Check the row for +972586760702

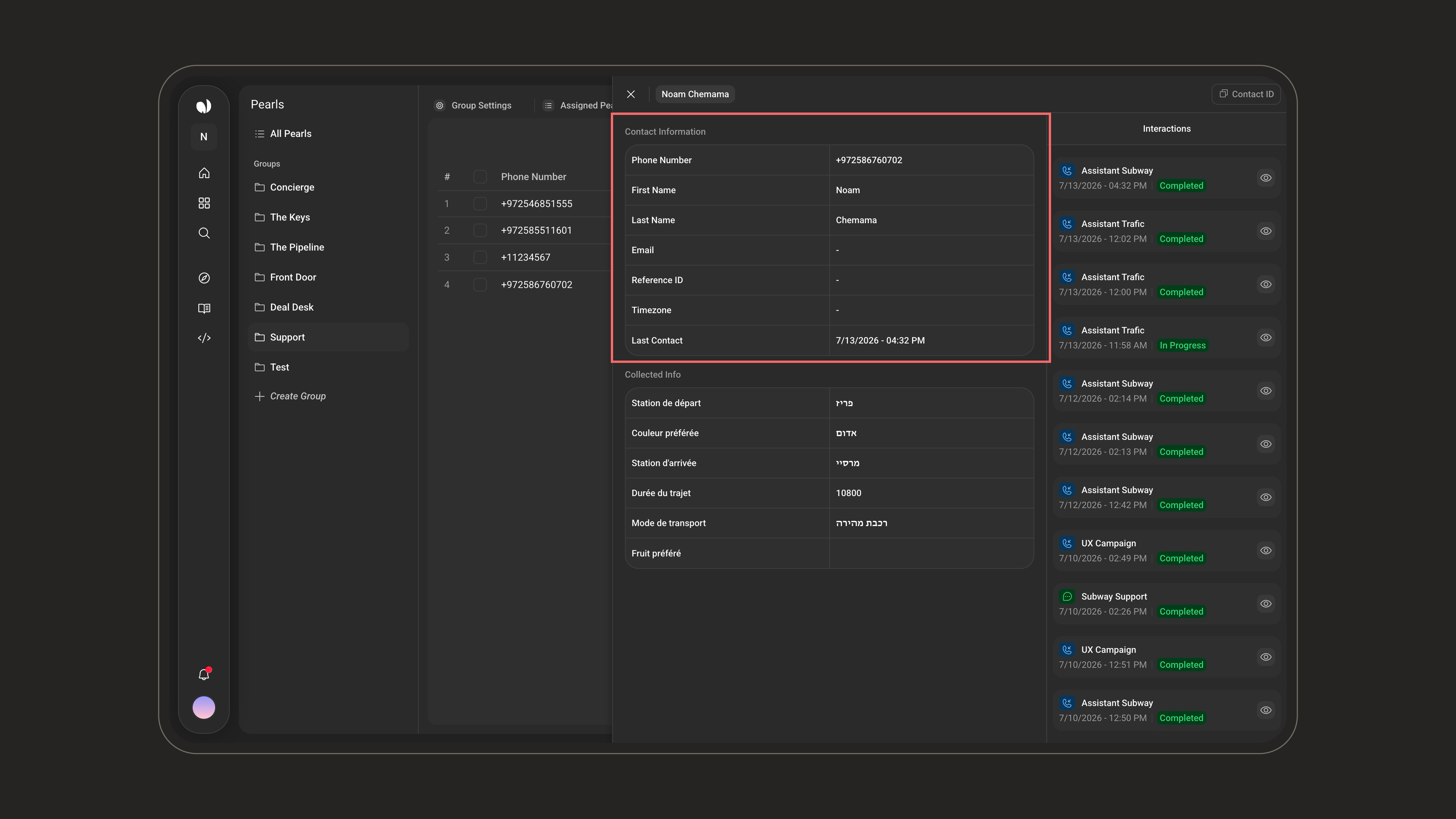[480, 285]
